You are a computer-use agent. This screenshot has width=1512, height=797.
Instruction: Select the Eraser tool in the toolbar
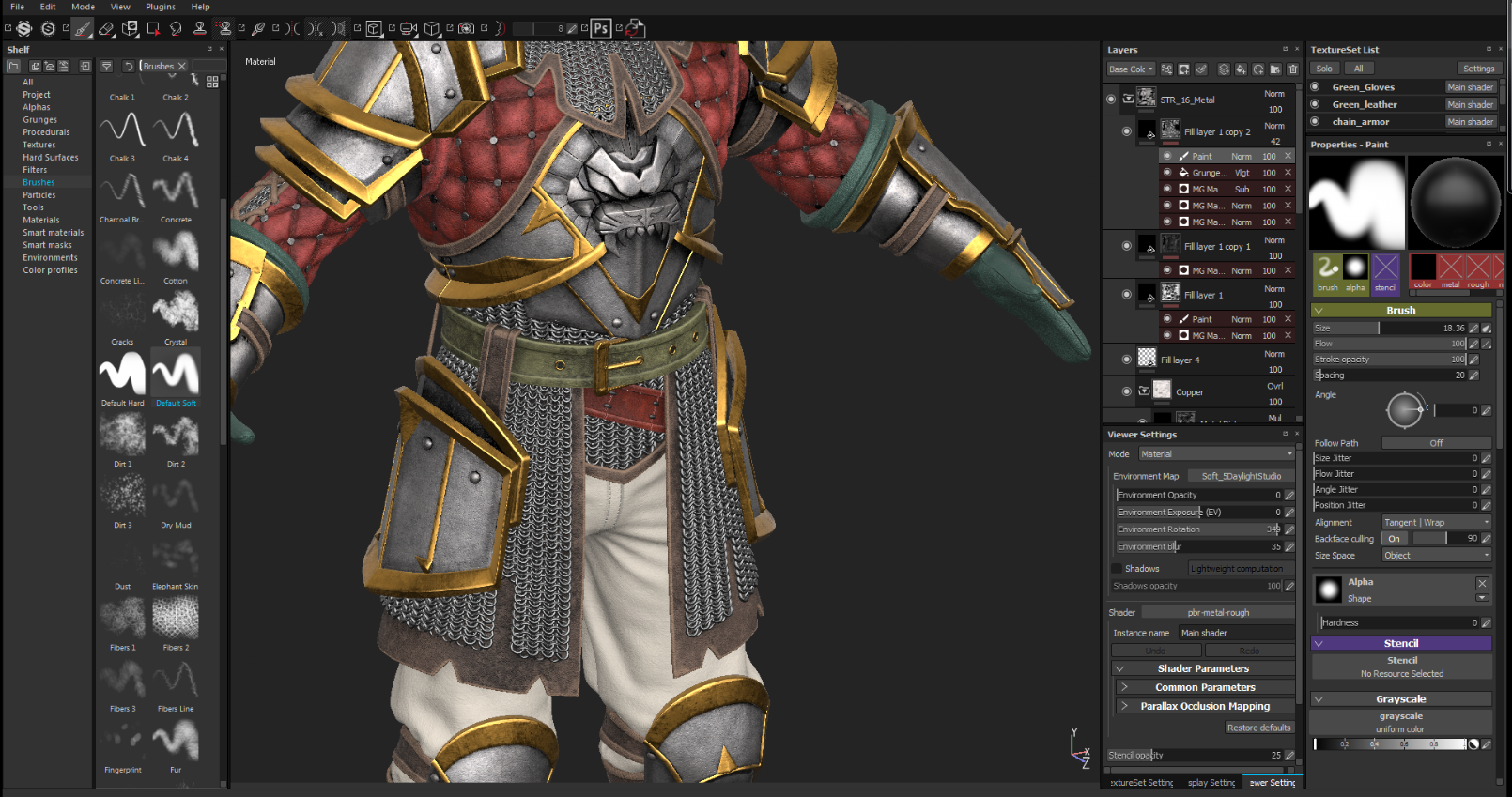[x=106, y=29]
